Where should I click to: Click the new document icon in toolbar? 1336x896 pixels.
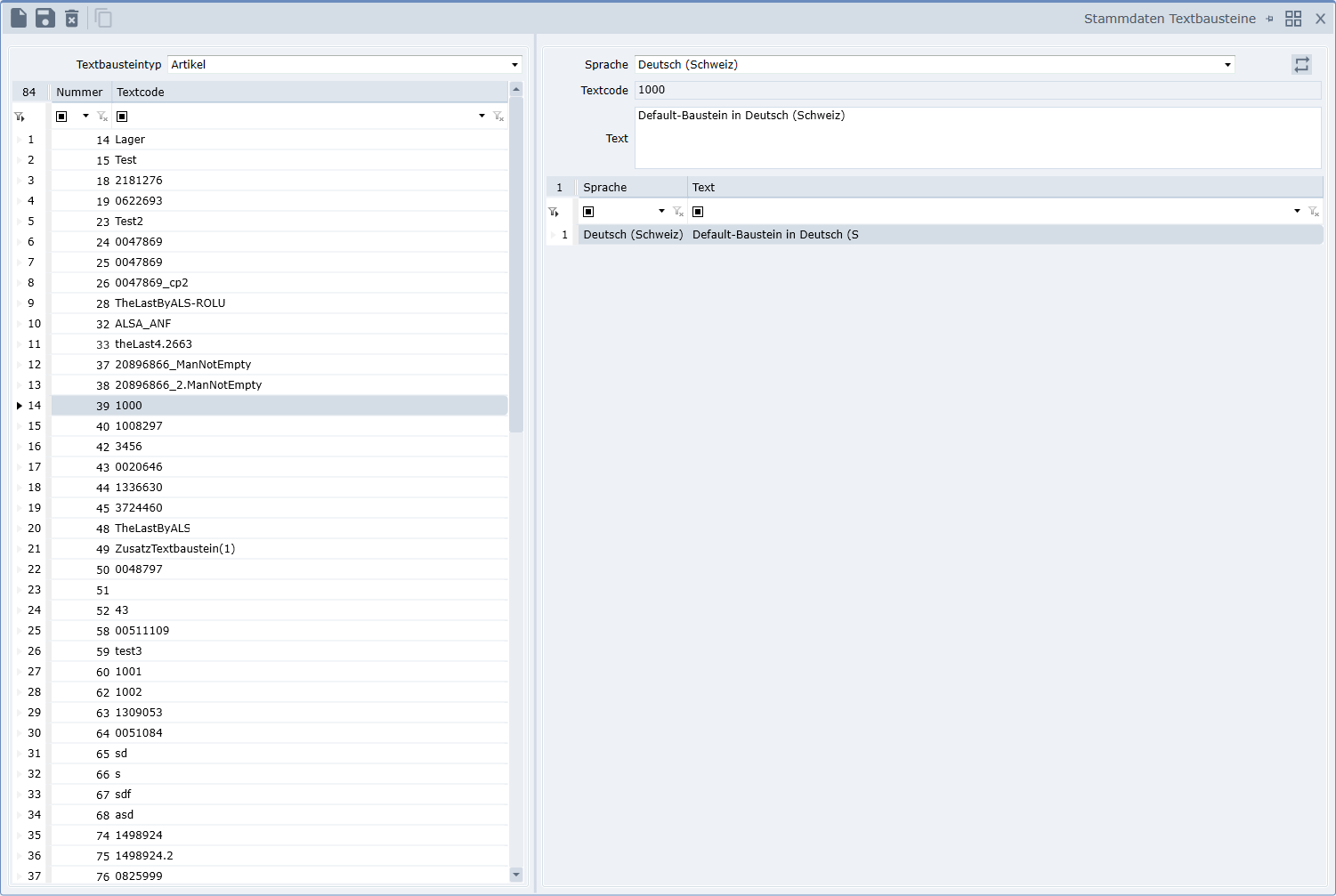point(19,18)
